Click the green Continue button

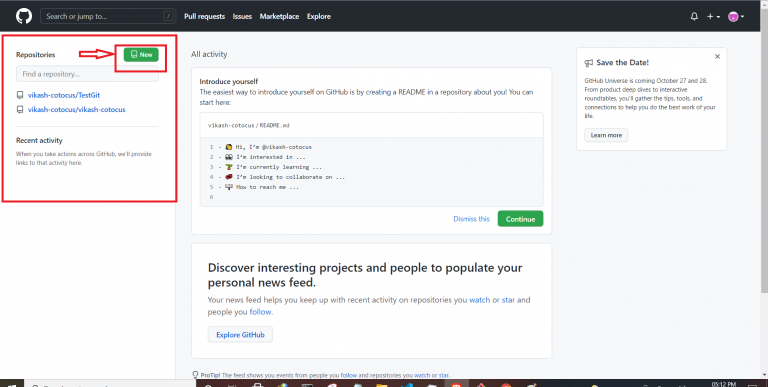tap(520, 219)
